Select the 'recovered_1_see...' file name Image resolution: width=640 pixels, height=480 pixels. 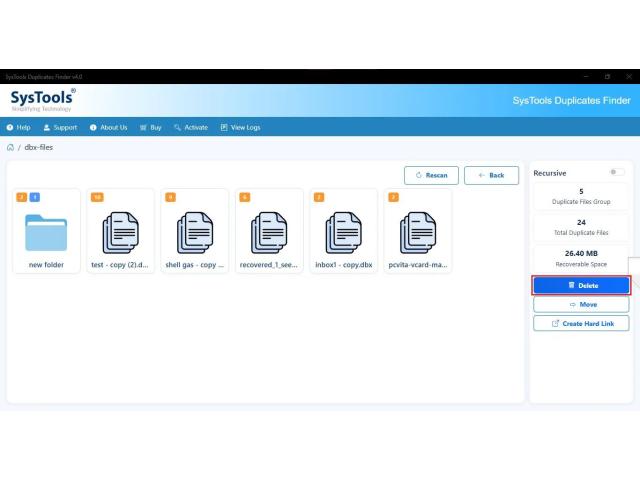tap(269, 264)
